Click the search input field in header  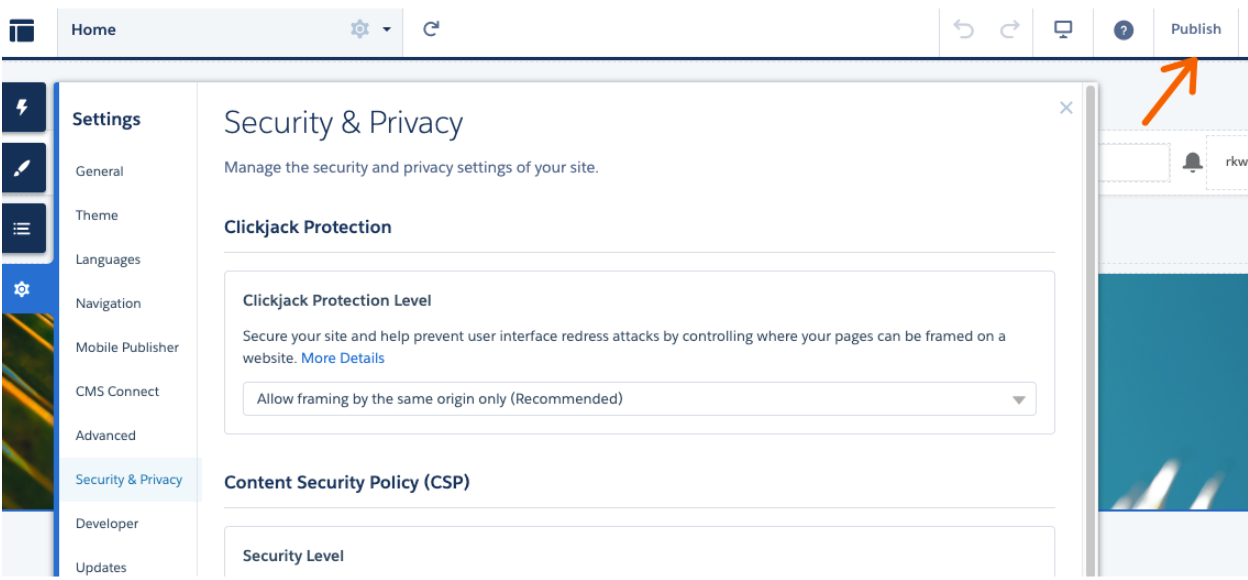coord(1135,162)
